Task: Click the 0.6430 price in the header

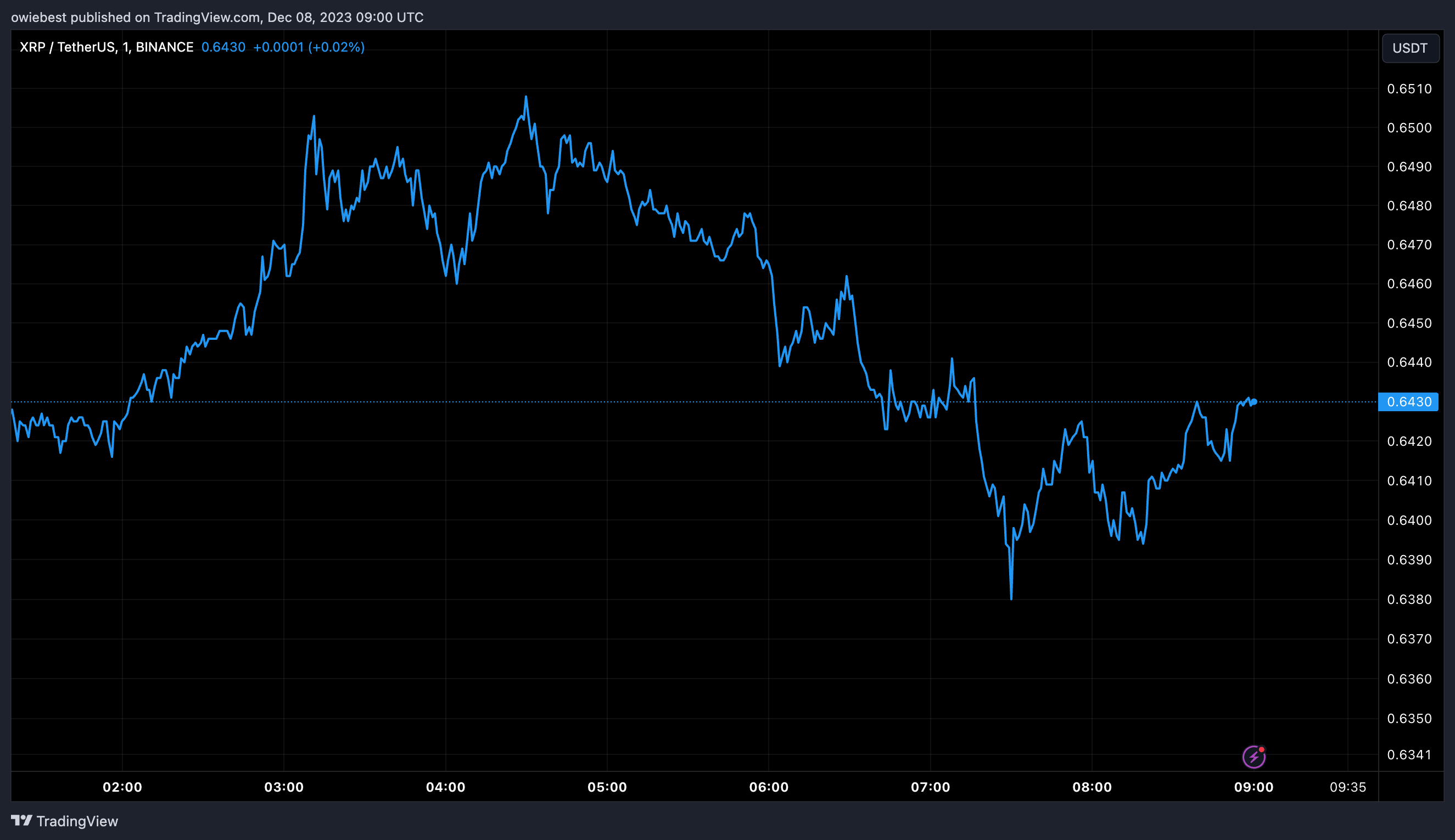Action: pyautogui.click(x=223, y=47)
